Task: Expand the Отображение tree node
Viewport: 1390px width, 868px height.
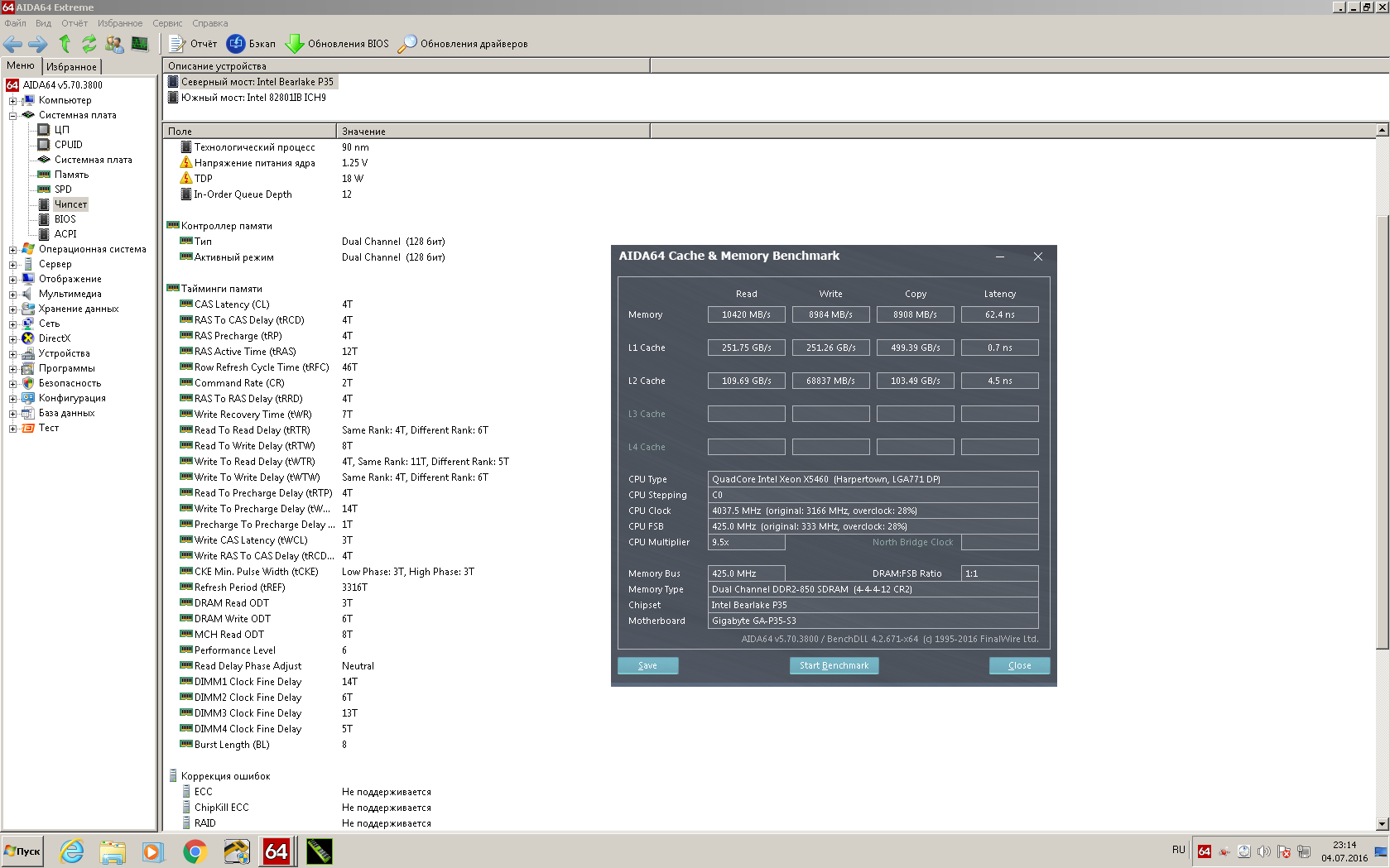Action: pos(12,280)
